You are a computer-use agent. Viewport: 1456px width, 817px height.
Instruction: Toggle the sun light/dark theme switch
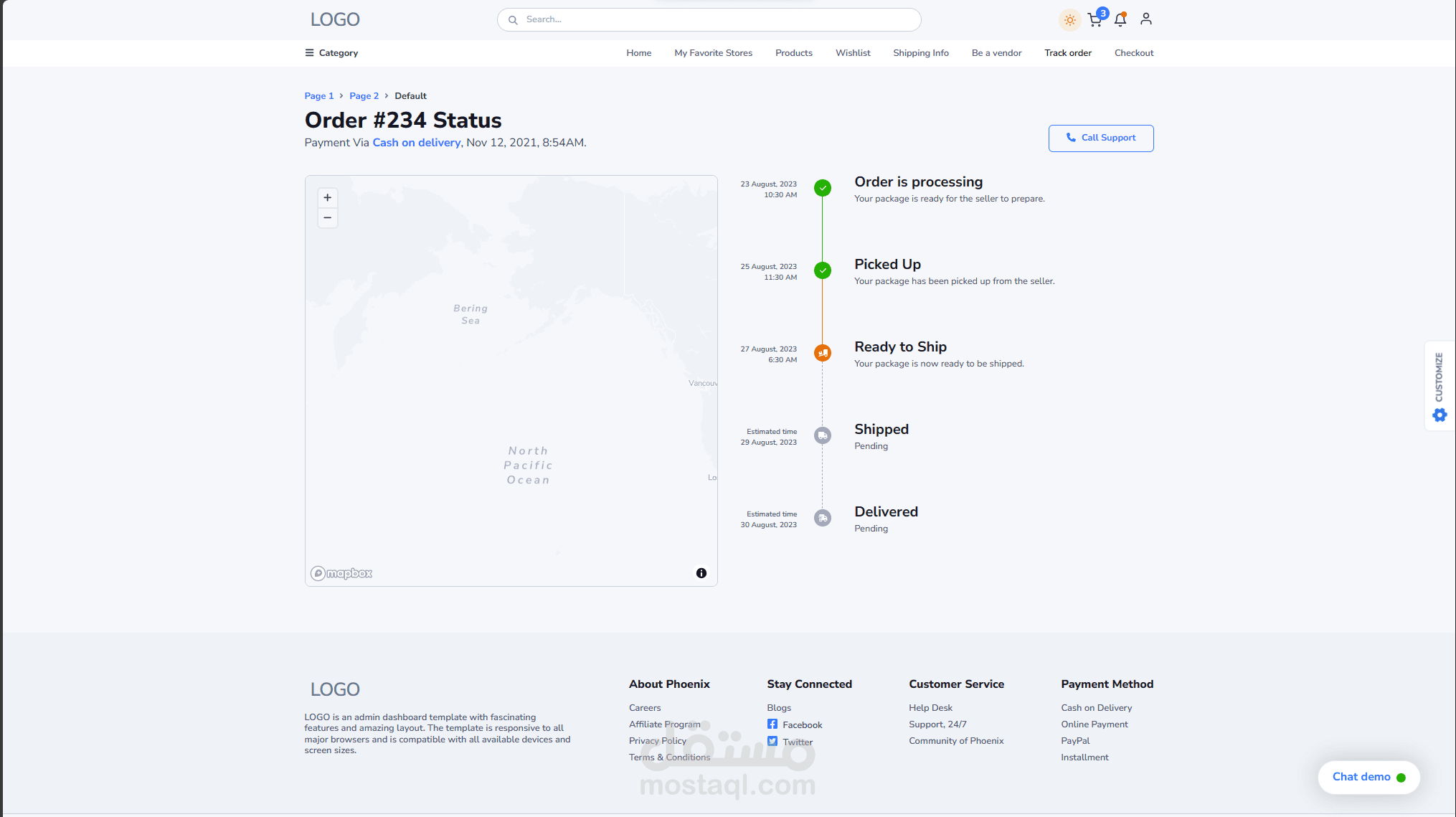coord(1069,20)
